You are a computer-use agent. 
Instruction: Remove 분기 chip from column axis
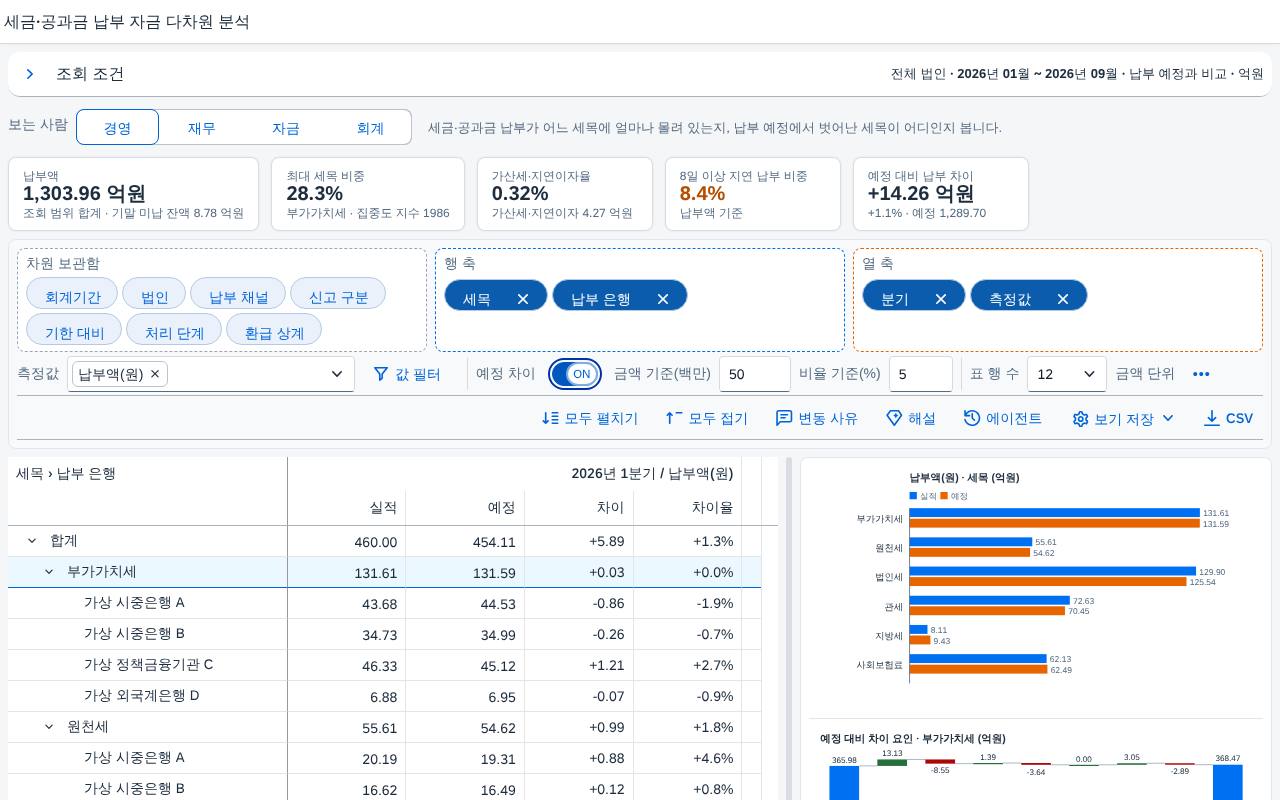[941, 299]
